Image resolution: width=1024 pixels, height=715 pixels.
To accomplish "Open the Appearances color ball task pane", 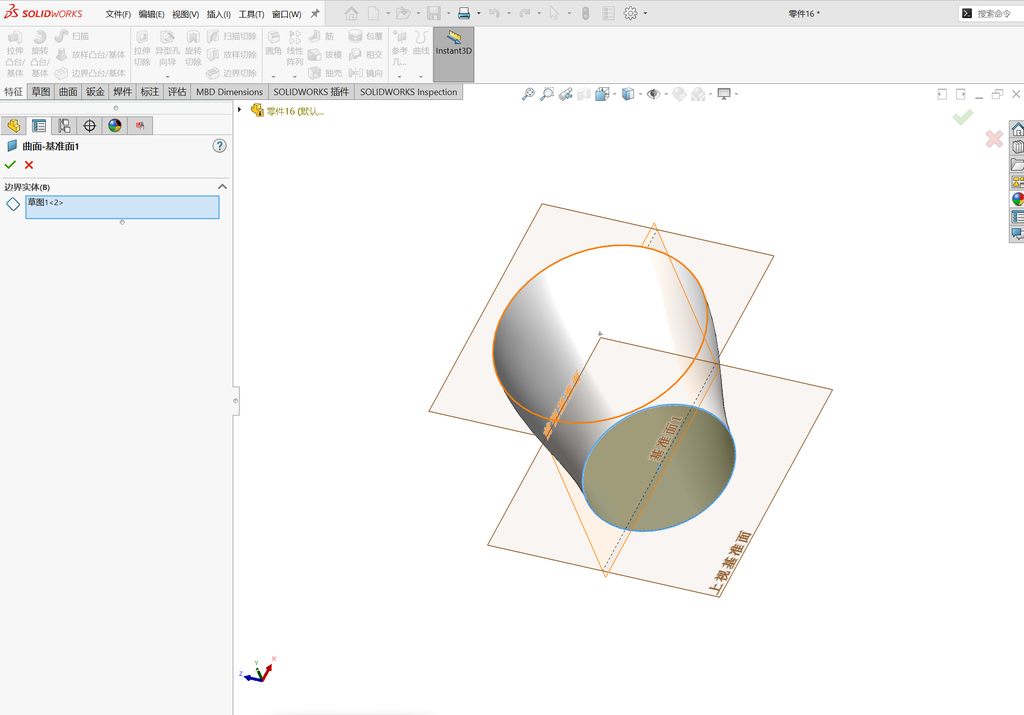I will (x=1017, y=199).
